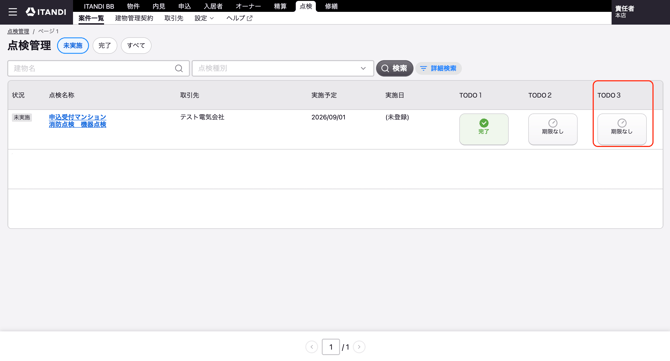The width and height of the screenshot is (670, 361).
Task: Click the filter icon of 詳細検索
Action: [x=423, y=68]
